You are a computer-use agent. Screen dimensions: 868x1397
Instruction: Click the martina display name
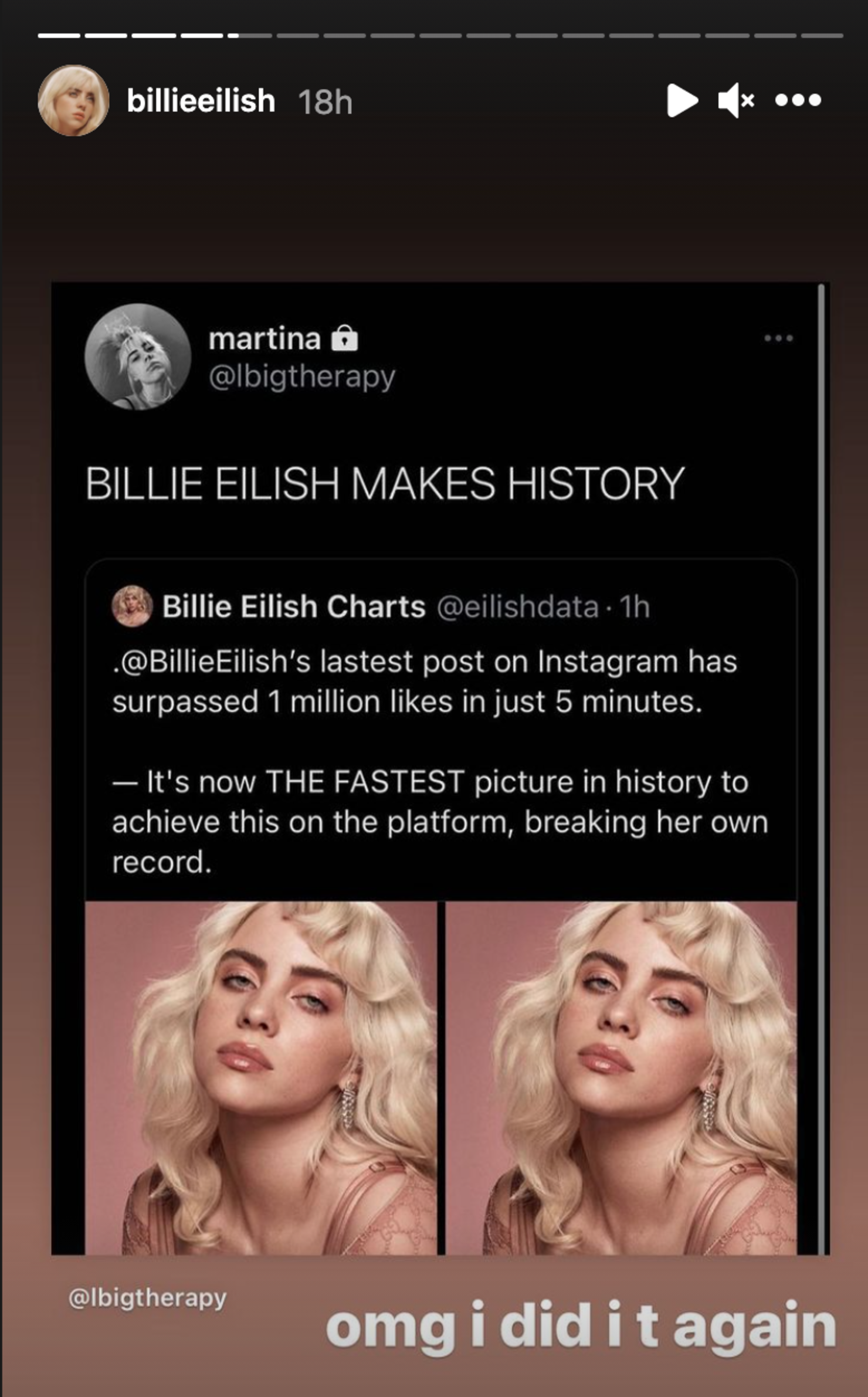coord(265,339)
